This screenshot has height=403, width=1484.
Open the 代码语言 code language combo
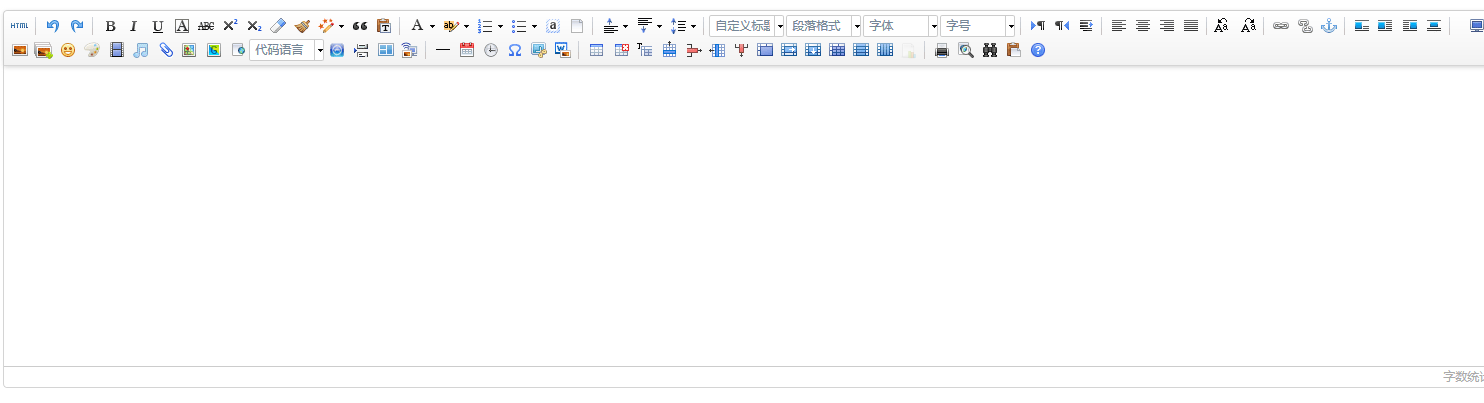point(287,50)
